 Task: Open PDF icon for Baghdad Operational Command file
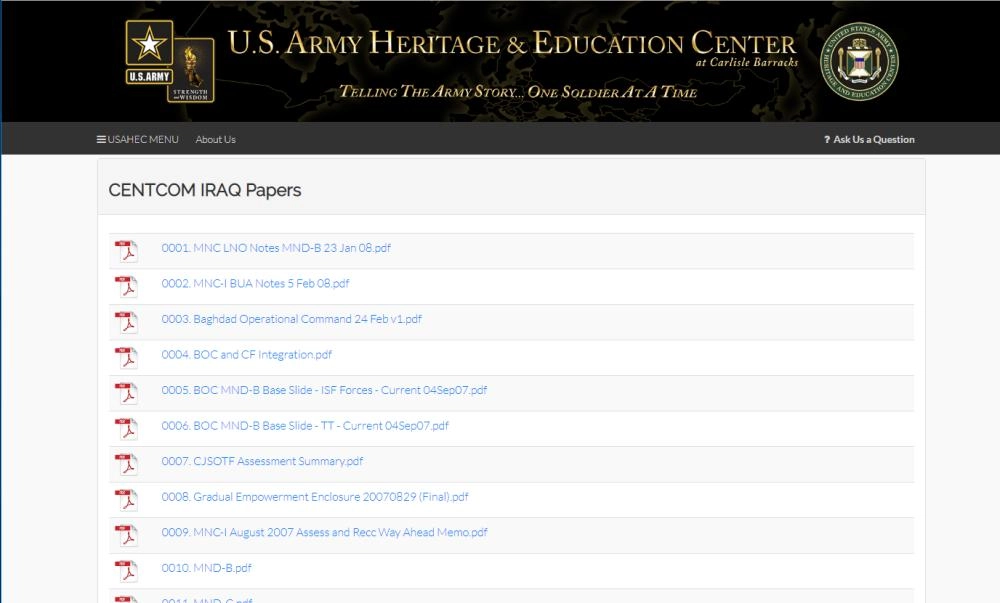click(126, 322)
